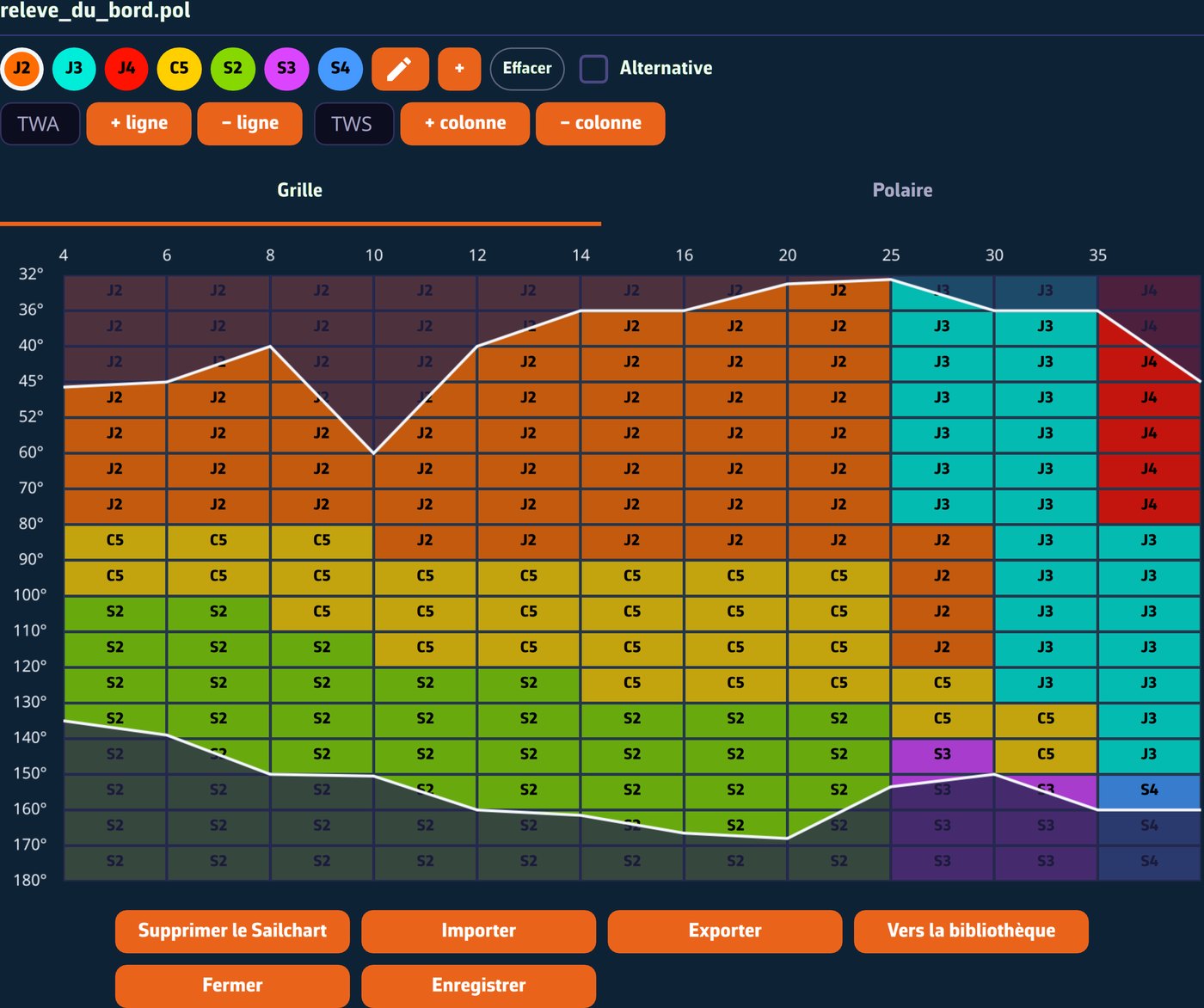Select the J3 teal sail swatch
1204x1008 pixels.
tap(74, 69)
